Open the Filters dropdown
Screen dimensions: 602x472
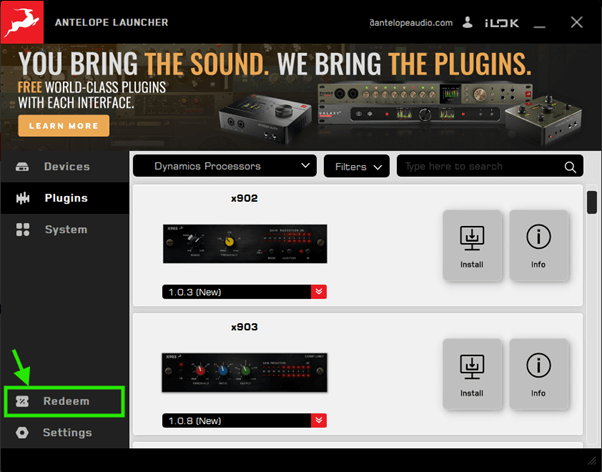(357, 166)
